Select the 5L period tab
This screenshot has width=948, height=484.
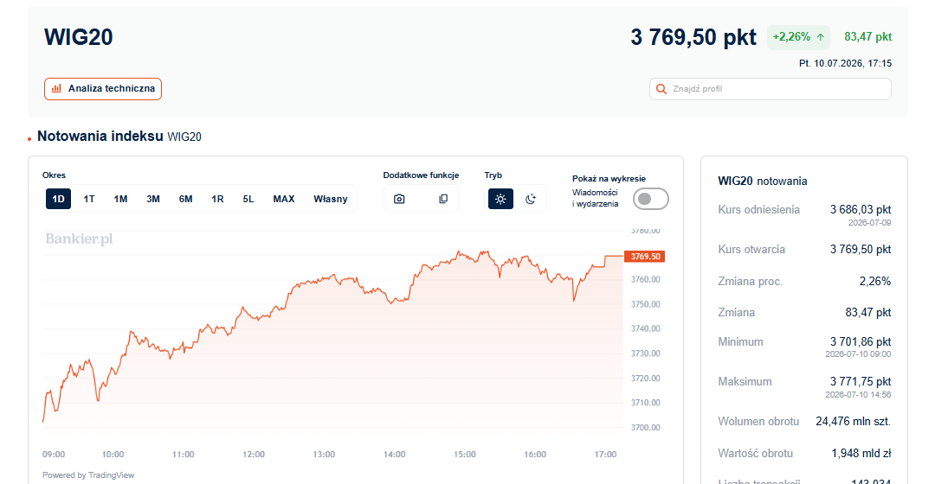tap(248, 199)
